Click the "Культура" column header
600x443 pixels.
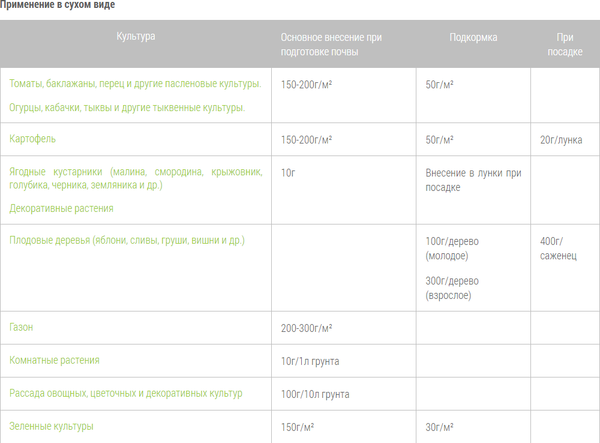[136, 36]
